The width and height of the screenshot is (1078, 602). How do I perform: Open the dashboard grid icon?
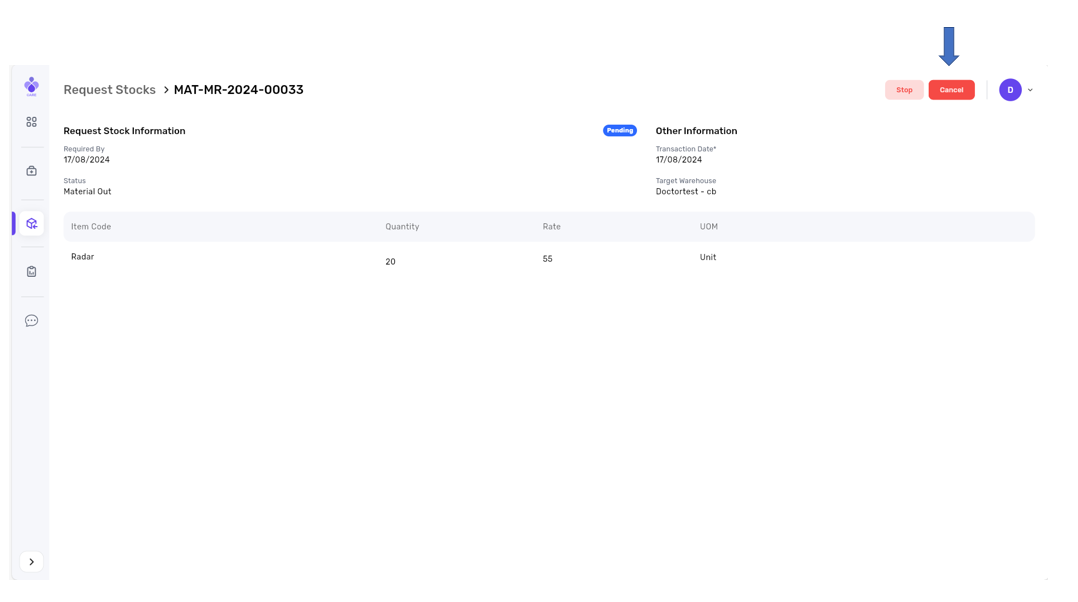[31, 122]
